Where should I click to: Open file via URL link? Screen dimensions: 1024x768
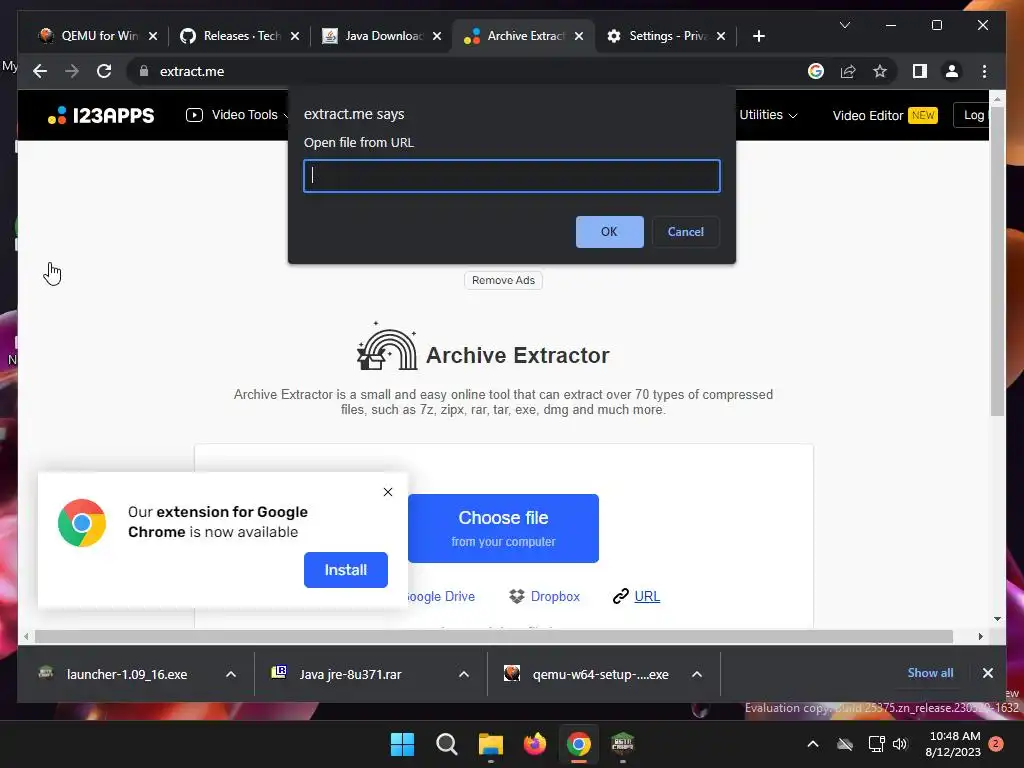647,596
